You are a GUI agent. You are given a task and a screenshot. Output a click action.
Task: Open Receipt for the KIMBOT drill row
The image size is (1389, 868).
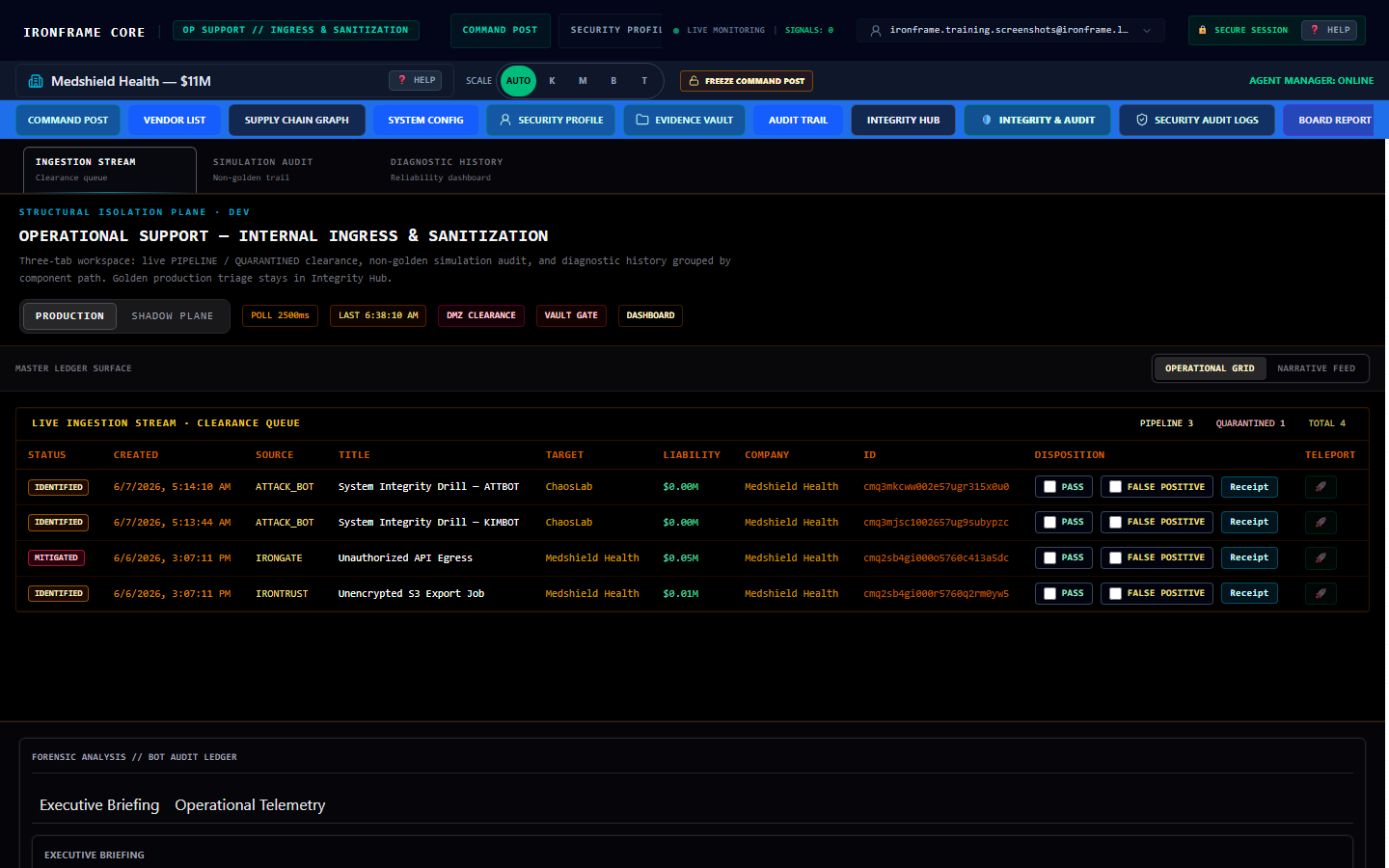(x=1249, y=522)
